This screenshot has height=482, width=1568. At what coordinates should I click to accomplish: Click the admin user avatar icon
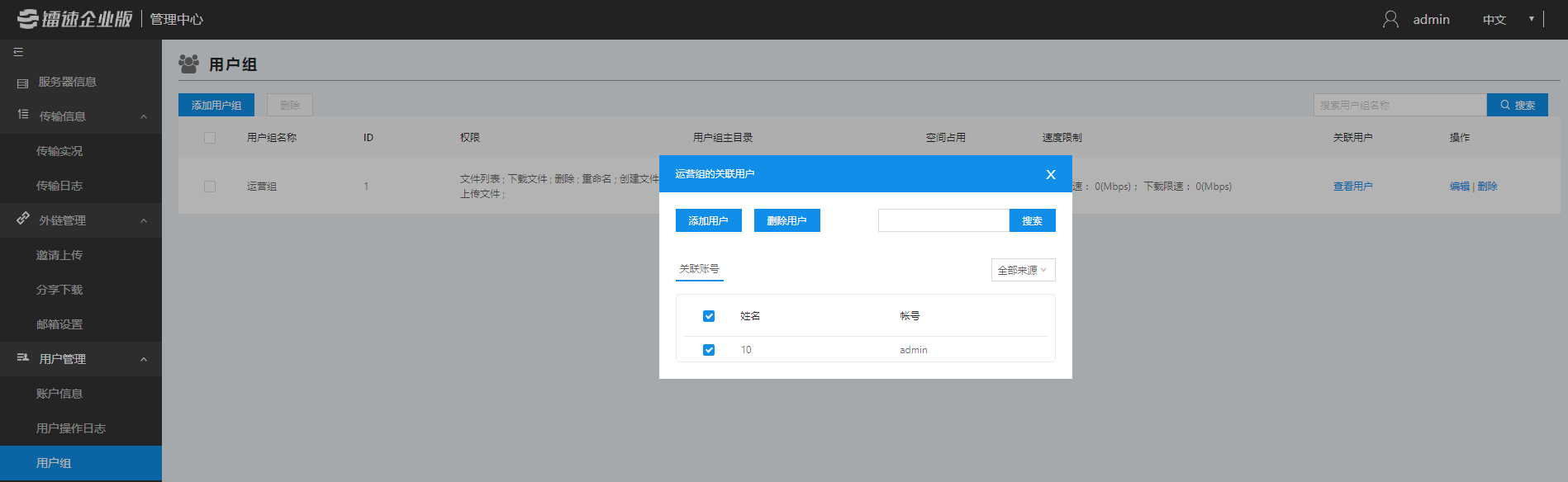(1390, 19)
